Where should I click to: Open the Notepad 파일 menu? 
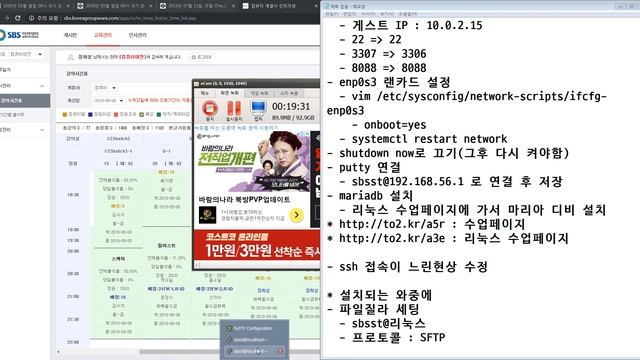tap(331, 14)
